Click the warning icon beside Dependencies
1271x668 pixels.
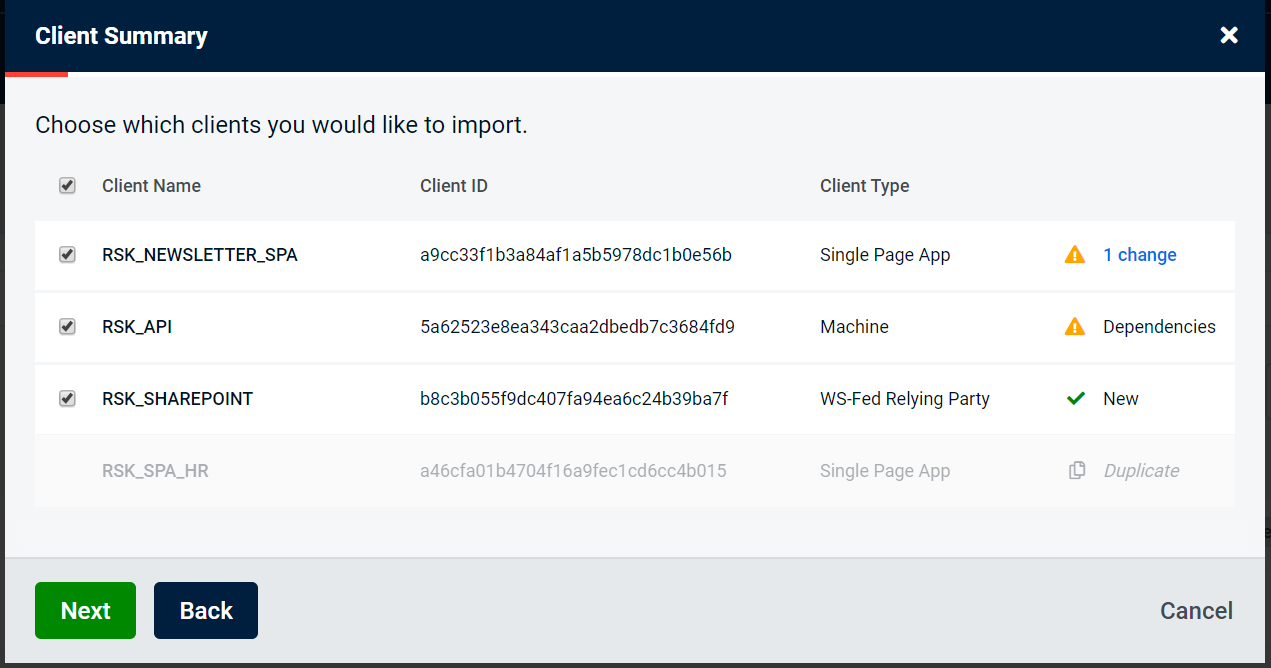point(1075,327)
